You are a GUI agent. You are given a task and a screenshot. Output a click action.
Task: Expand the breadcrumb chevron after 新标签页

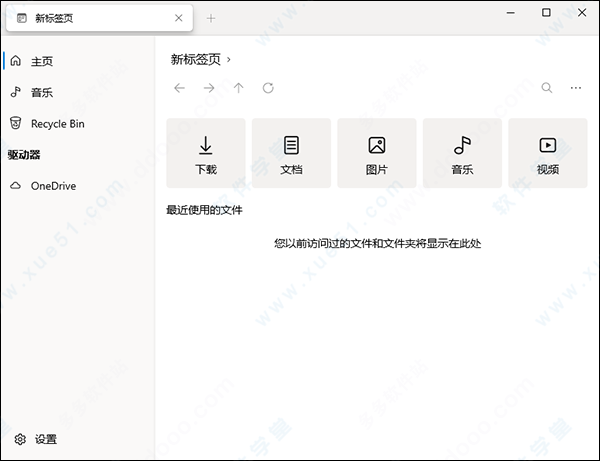point(228,60)
